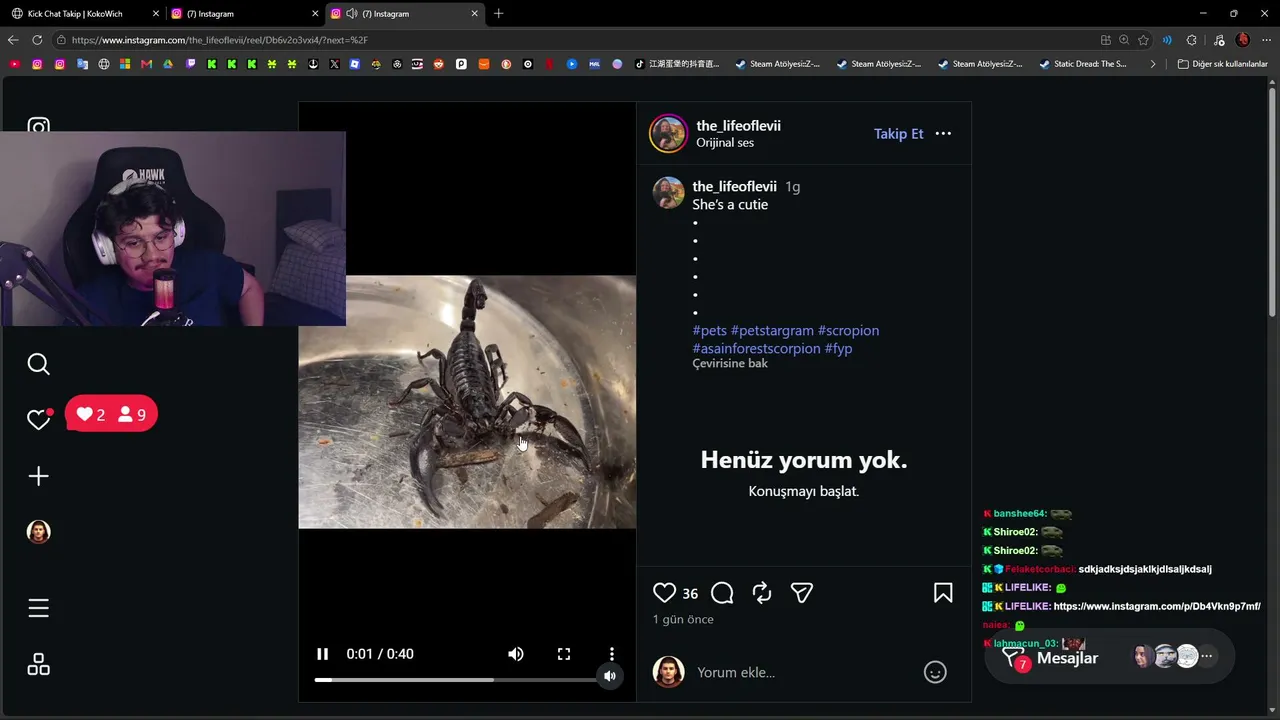
Task: Click the Instagram link in LIFELIKE's chat message
Action: point(1157,607)
